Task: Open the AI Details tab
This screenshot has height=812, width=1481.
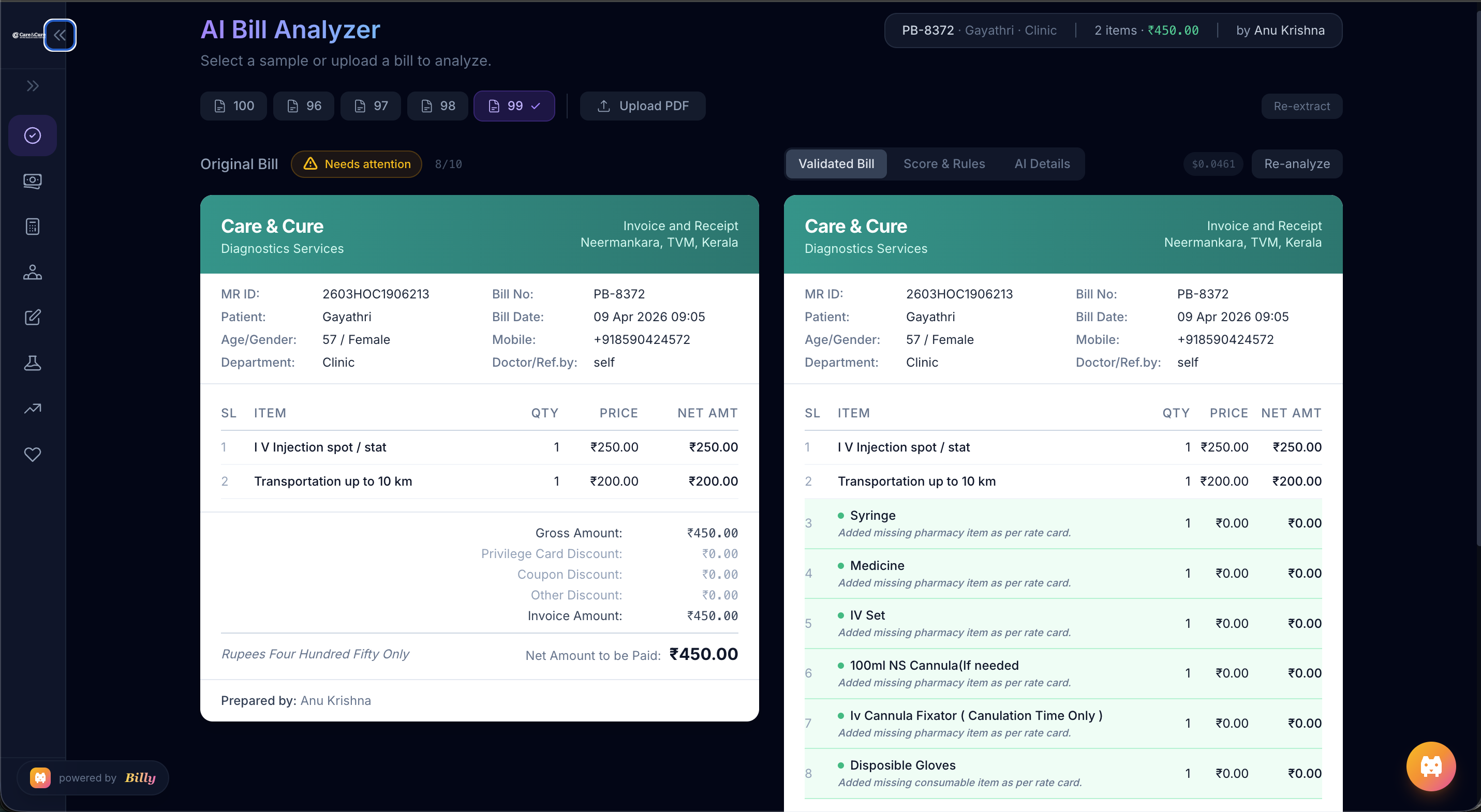Action: [1042, 164]
